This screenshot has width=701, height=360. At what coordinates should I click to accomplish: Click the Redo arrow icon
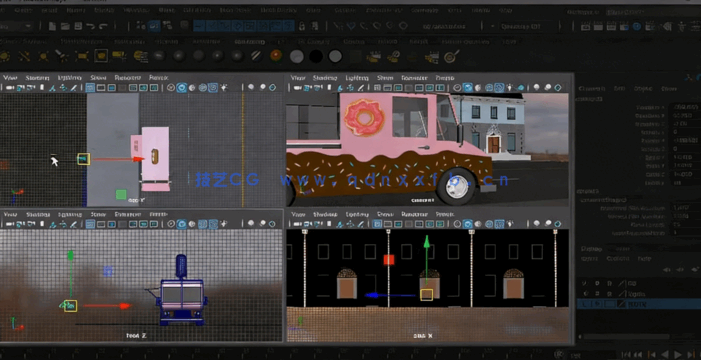pyautogui.click(x=103, y=26)
